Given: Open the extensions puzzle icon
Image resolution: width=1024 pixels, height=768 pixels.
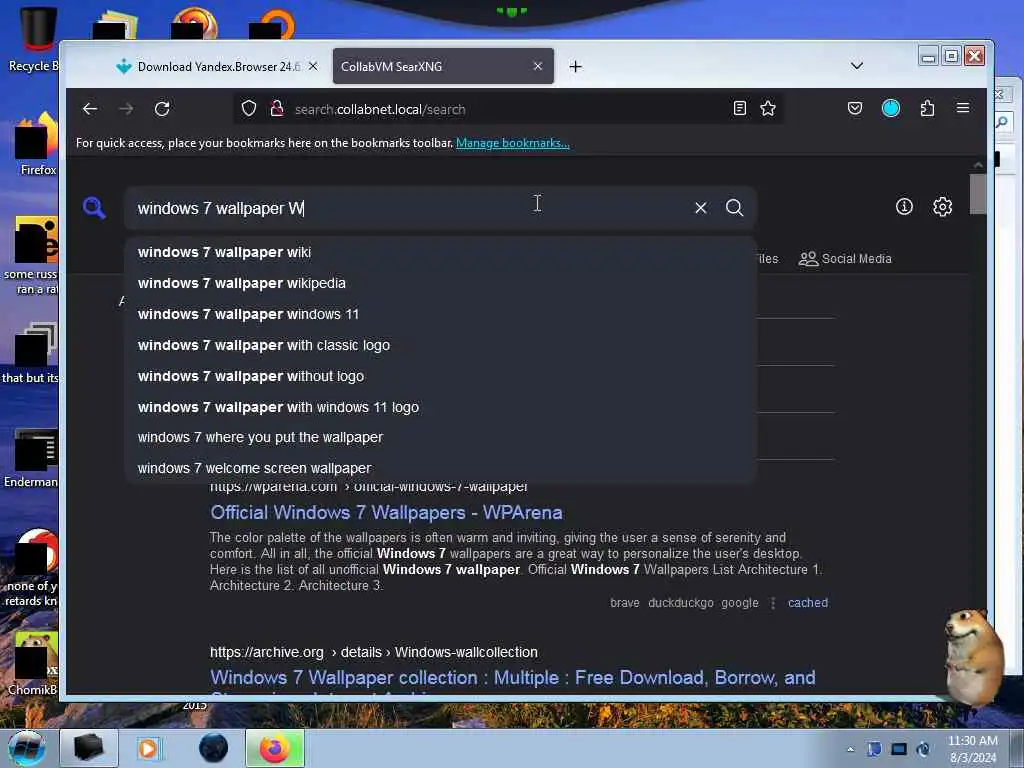Looking at the screenshot, I should (927, 108).
